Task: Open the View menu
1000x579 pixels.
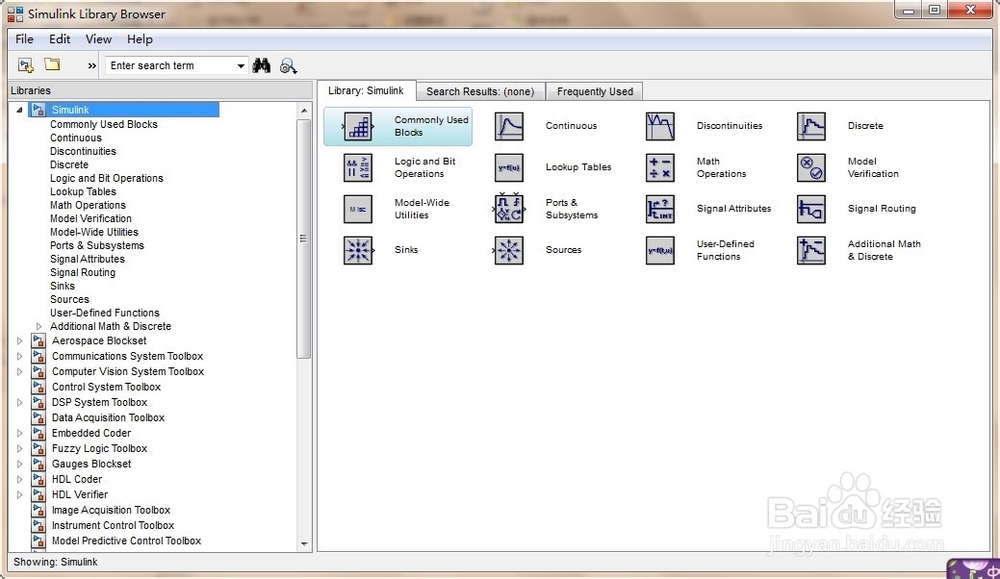Action: [98, 39]
